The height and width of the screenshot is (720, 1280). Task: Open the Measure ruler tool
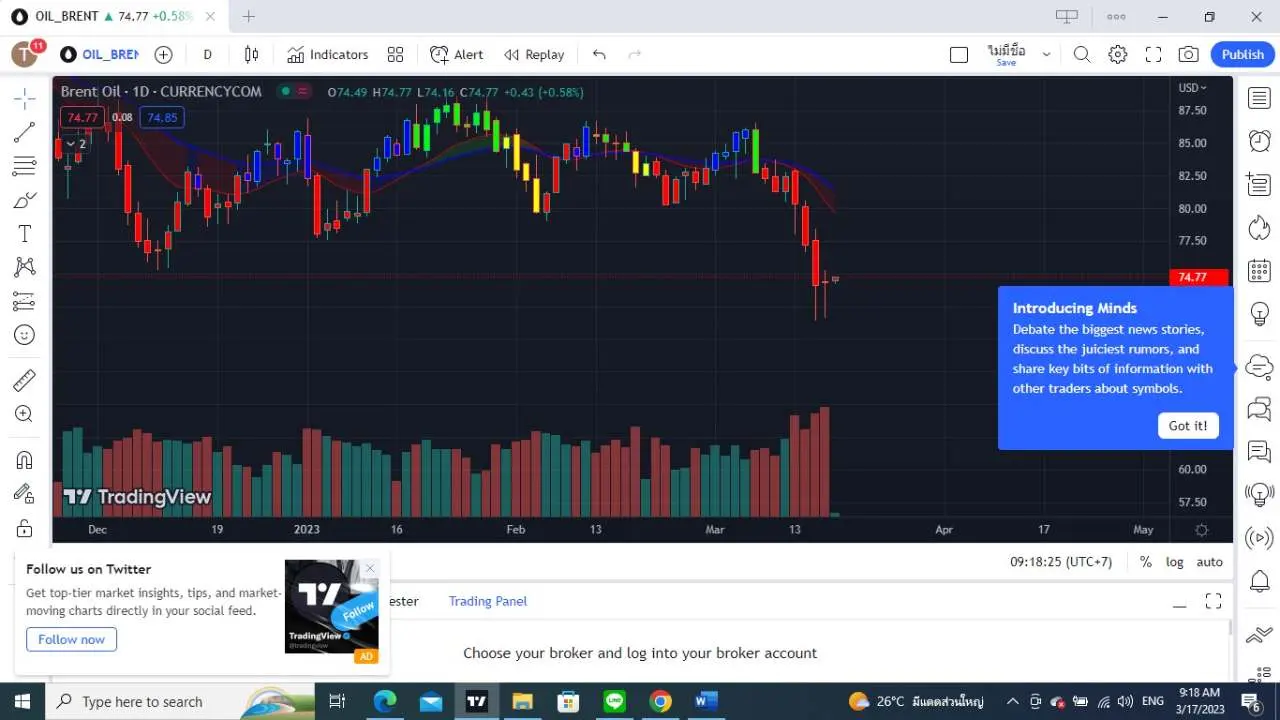coord(25,380)
